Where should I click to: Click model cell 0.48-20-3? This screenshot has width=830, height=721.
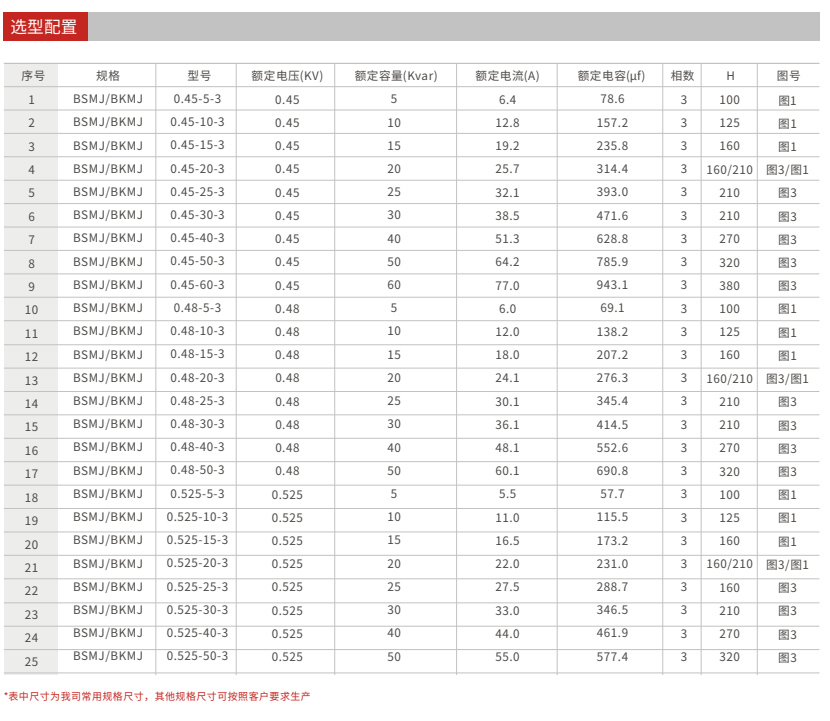coord(198,378)
